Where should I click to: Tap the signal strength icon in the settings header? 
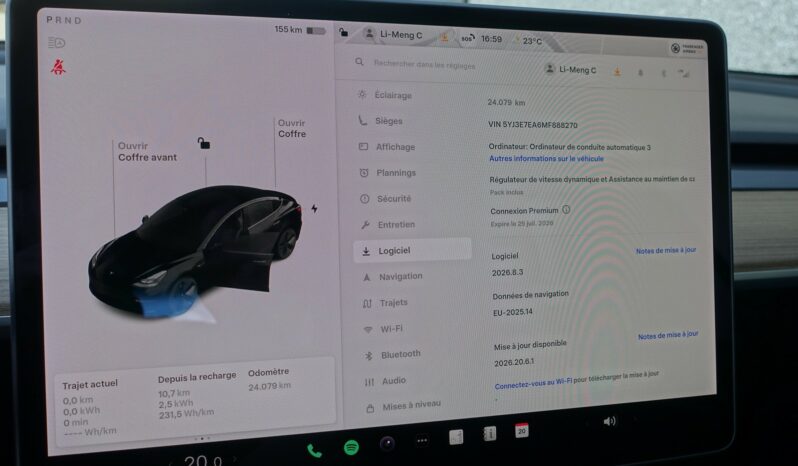(x=683, y=74)
